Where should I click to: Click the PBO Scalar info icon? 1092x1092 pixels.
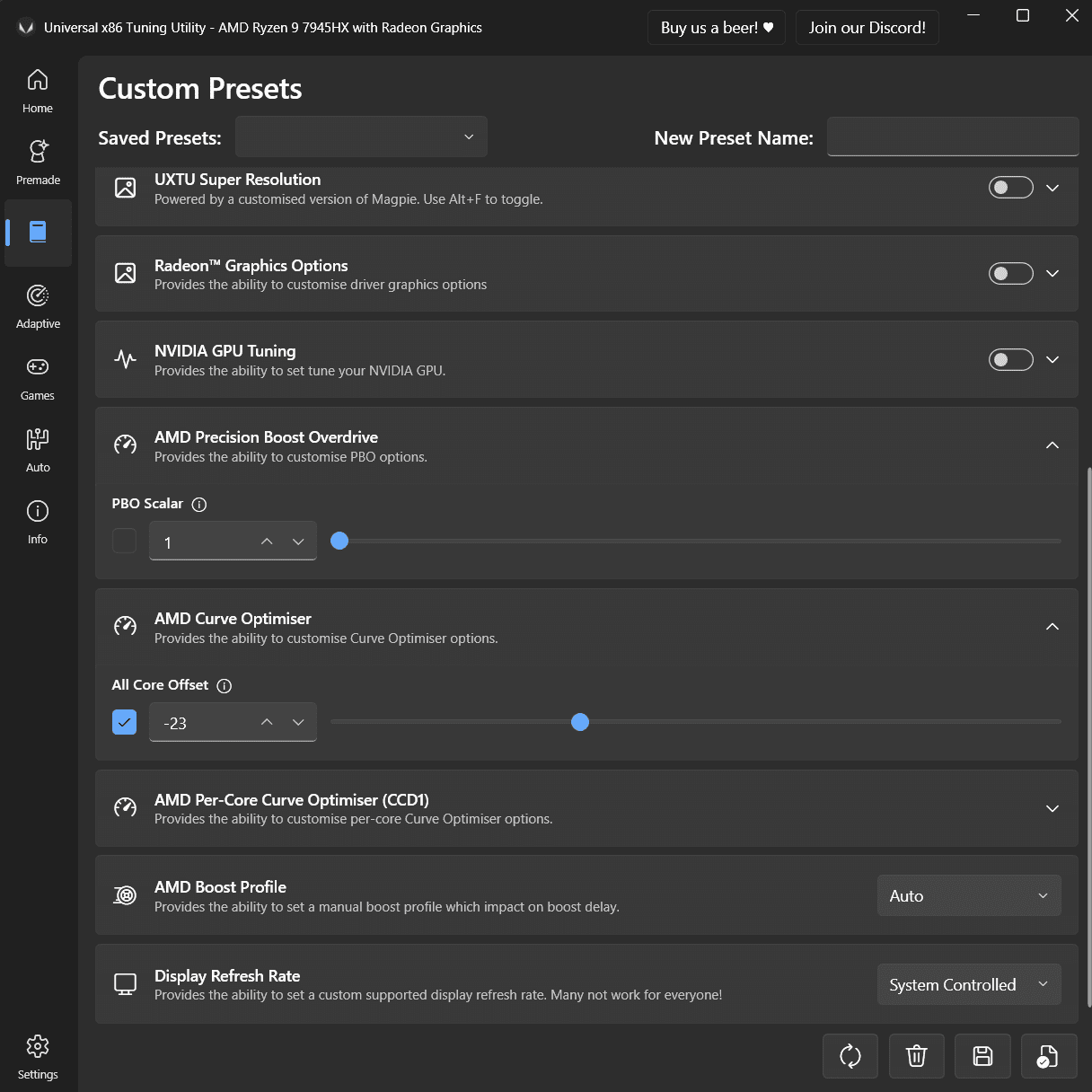click(x=199, y=505)
